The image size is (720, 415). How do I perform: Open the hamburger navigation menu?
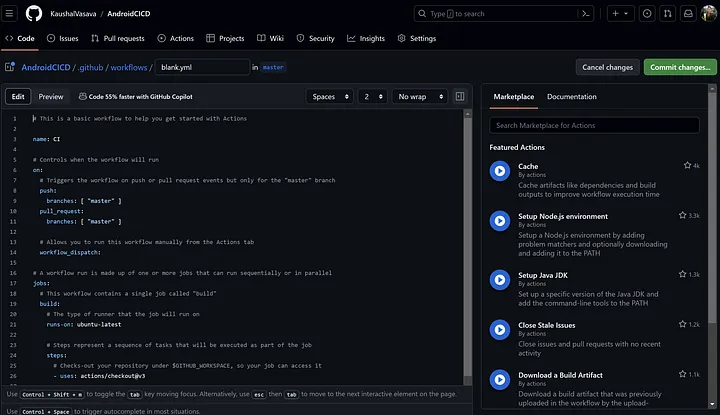9,13
